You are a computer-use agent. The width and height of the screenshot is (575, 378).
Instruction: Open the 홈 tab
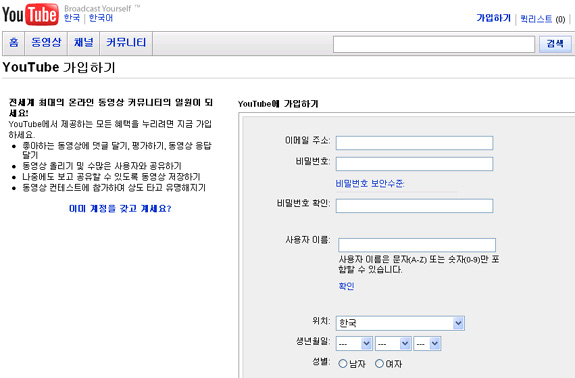(x=14, y=43)
